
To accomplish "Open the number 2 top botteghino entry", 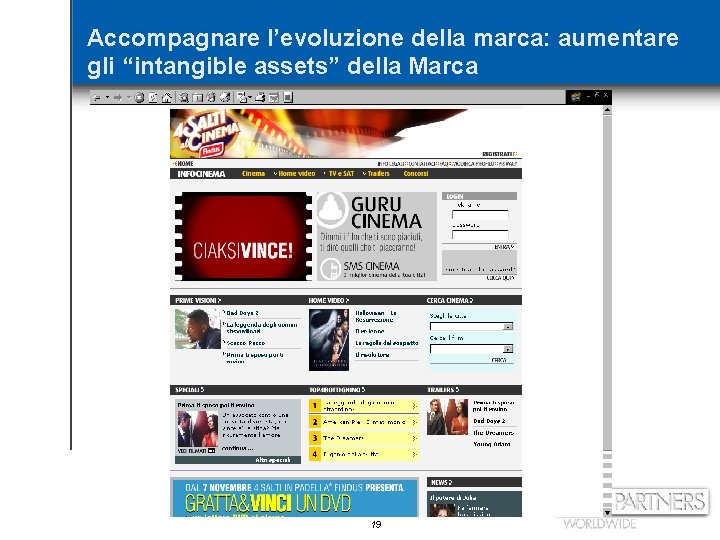I will tap(364, 422).
